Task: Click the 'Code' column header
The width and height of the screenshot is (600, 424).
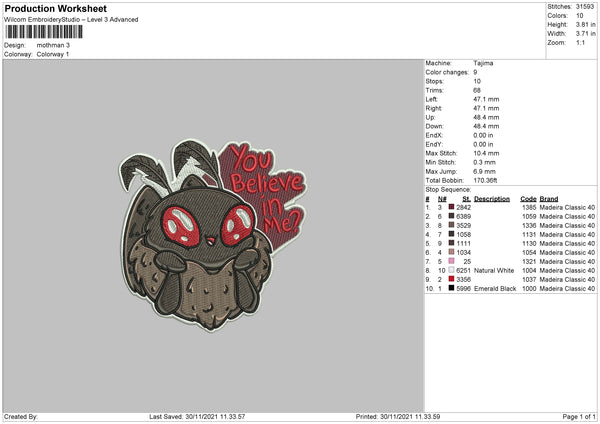Action: point(528,199)
